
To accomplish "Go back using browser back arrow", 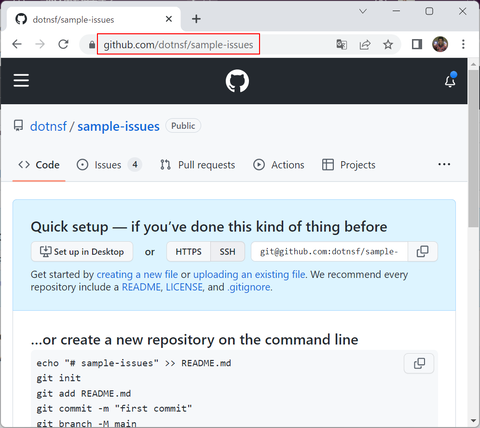I will tap(17, 44).
